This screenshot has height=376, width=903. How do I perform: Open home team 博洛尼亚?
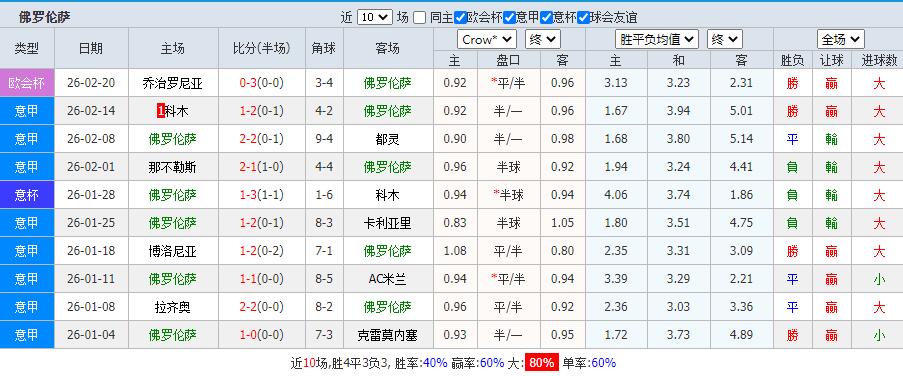coord(172,251)
